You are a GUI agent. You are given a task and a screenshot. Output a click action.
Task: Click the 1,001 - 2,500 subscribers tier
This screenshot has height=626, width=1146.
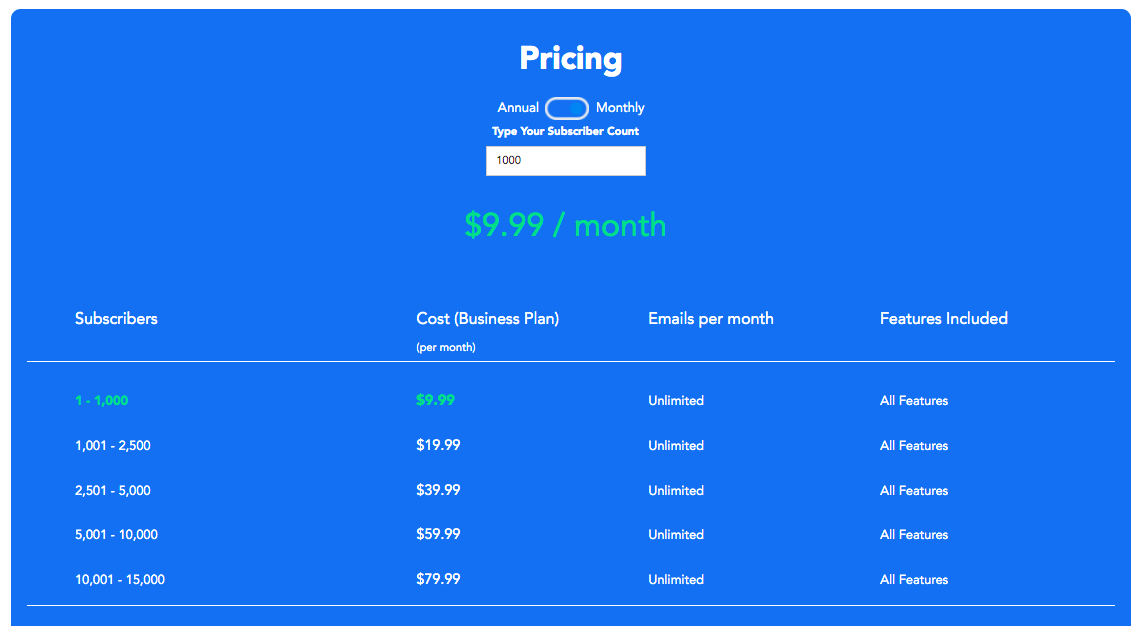pyautogui.click(x=113, y=446)
